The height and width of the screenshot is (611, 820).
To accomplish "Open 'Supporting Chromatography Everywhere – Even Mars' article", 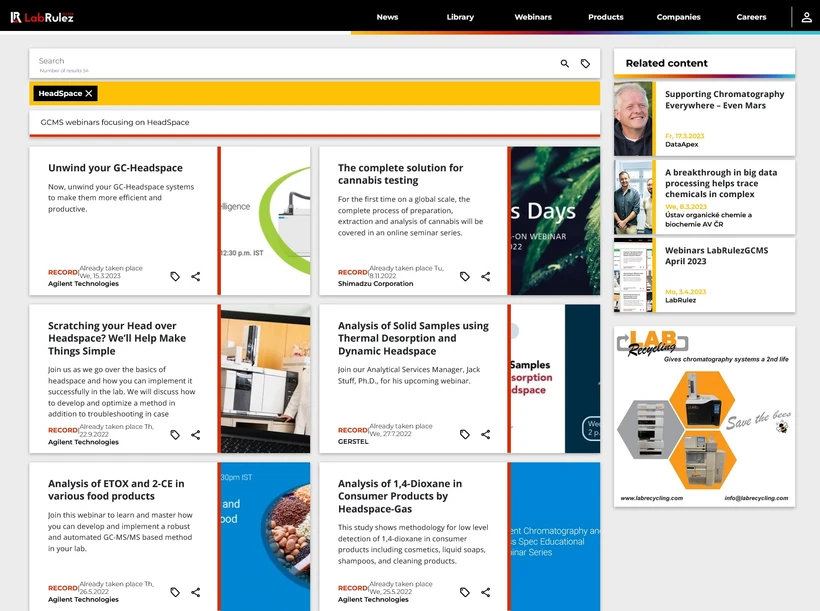I will pyautogui.click(x=725, y=100).
